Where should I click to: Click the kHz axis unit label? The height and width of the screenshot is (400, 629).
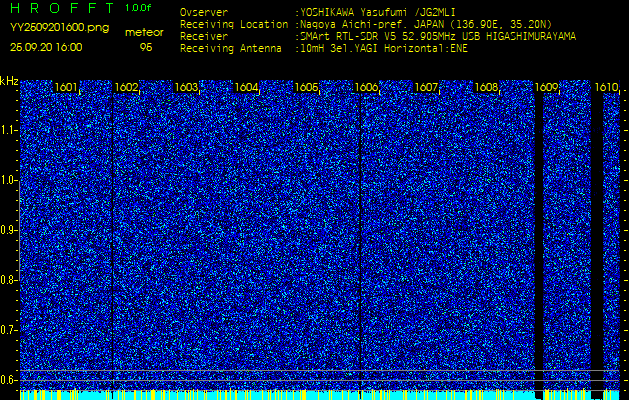pos(9,81)
